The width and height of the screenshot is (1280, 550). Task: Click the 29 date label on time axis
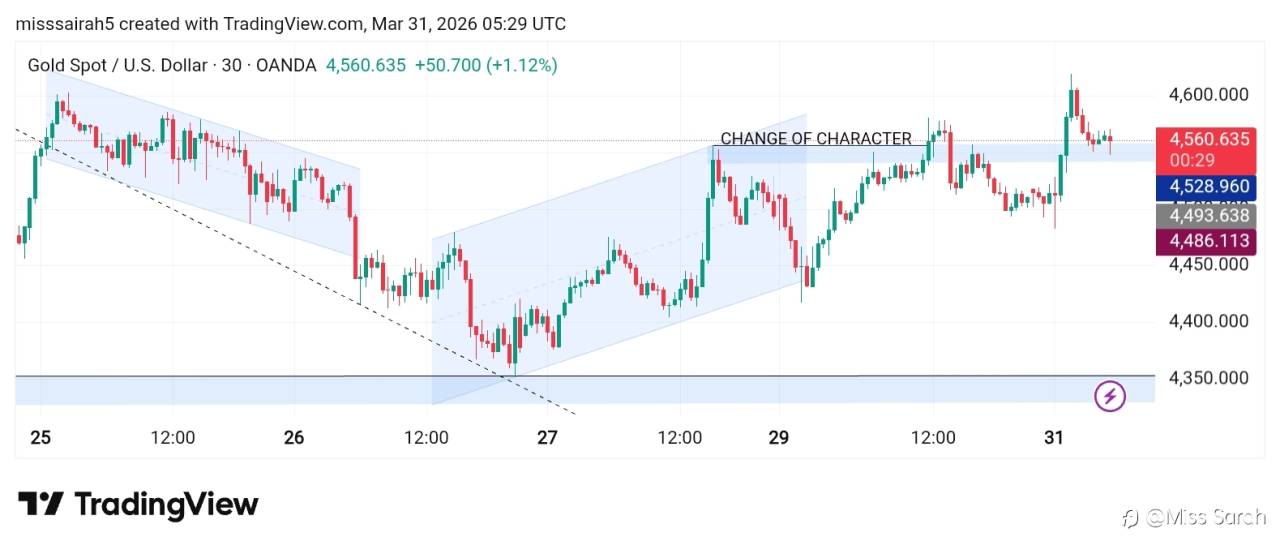coord(779,437)
